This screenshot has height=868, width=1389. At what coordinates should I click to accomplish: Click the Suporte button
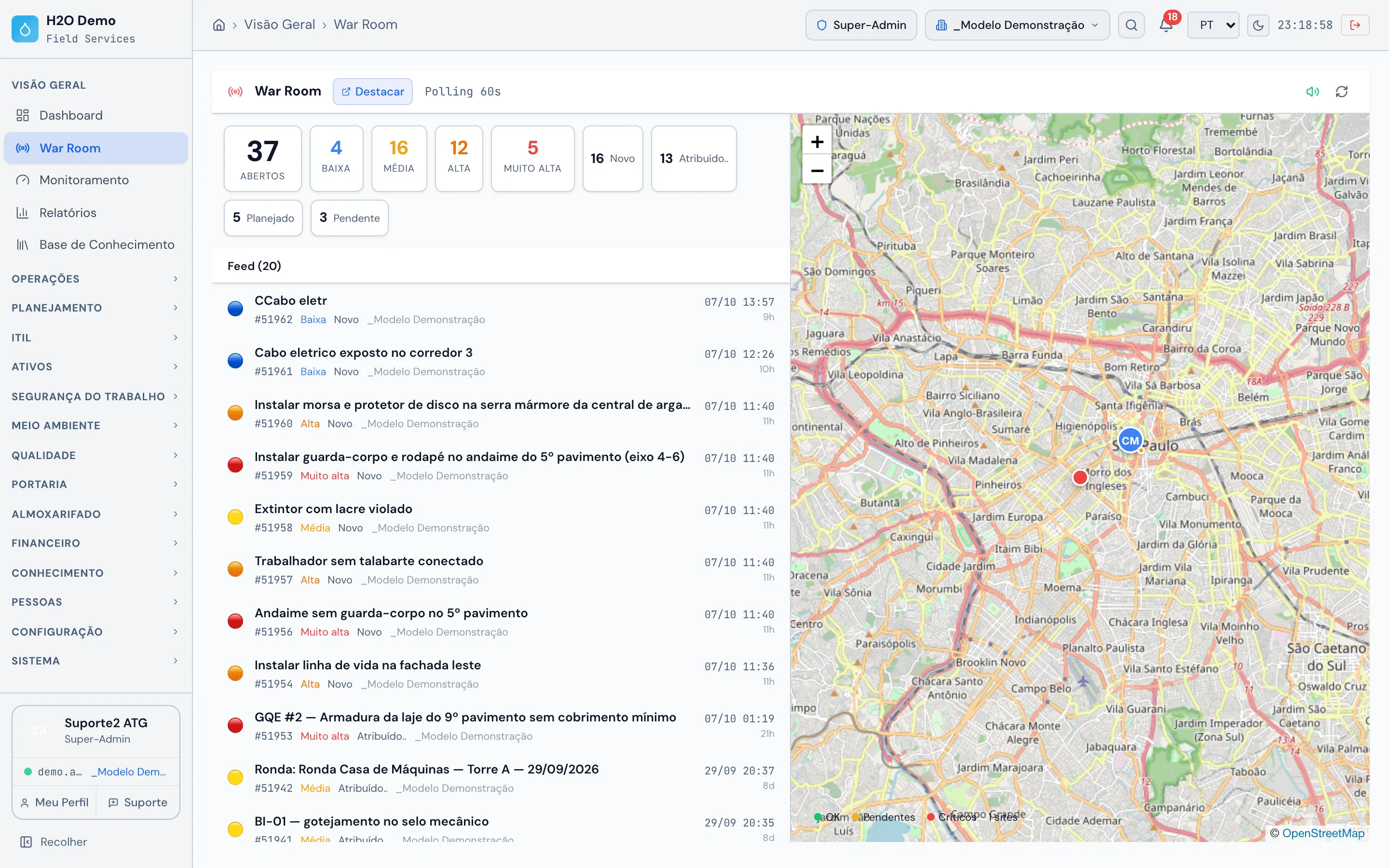(138, 802)
